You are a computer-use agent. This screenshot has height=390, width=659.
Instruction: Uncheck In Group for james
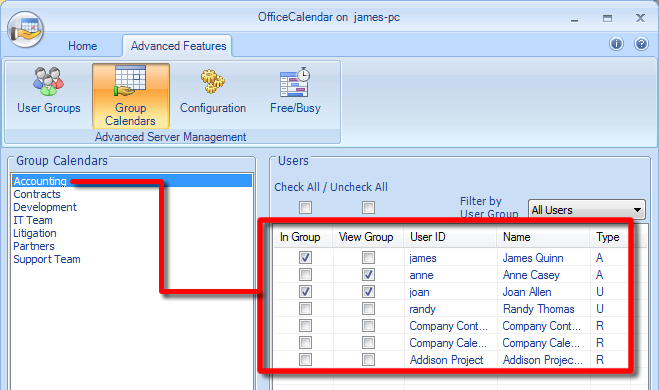tap(306, 258)
